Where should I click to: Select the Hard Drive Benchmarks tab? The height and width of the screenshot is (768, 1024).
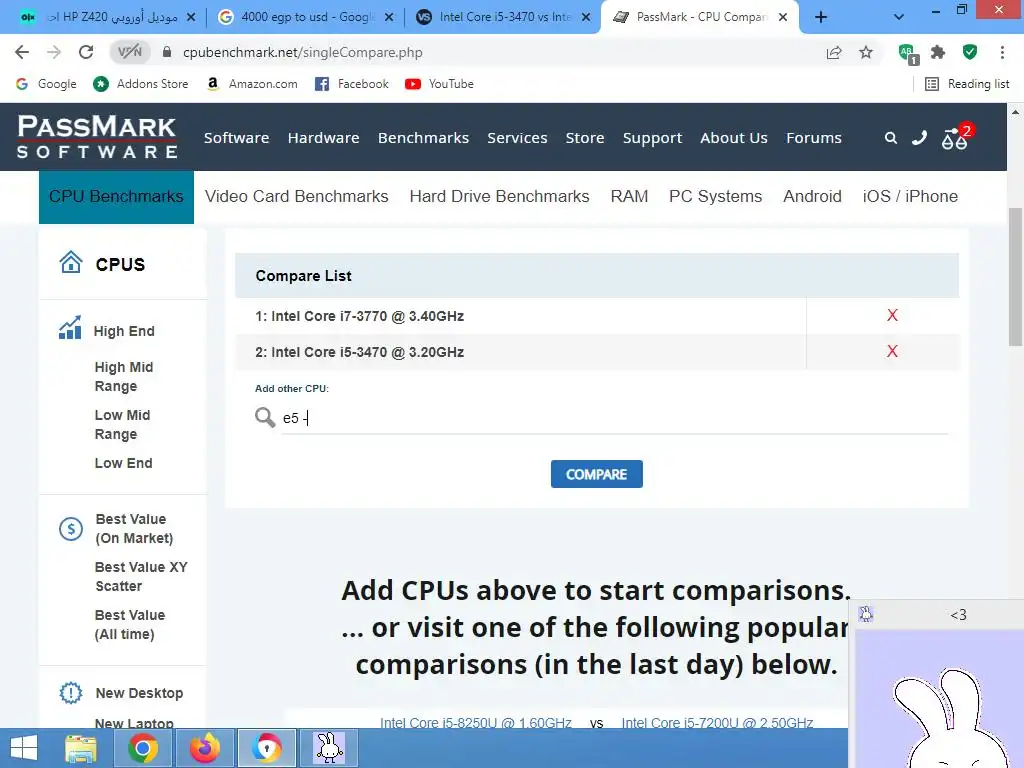tap(500, 197)
